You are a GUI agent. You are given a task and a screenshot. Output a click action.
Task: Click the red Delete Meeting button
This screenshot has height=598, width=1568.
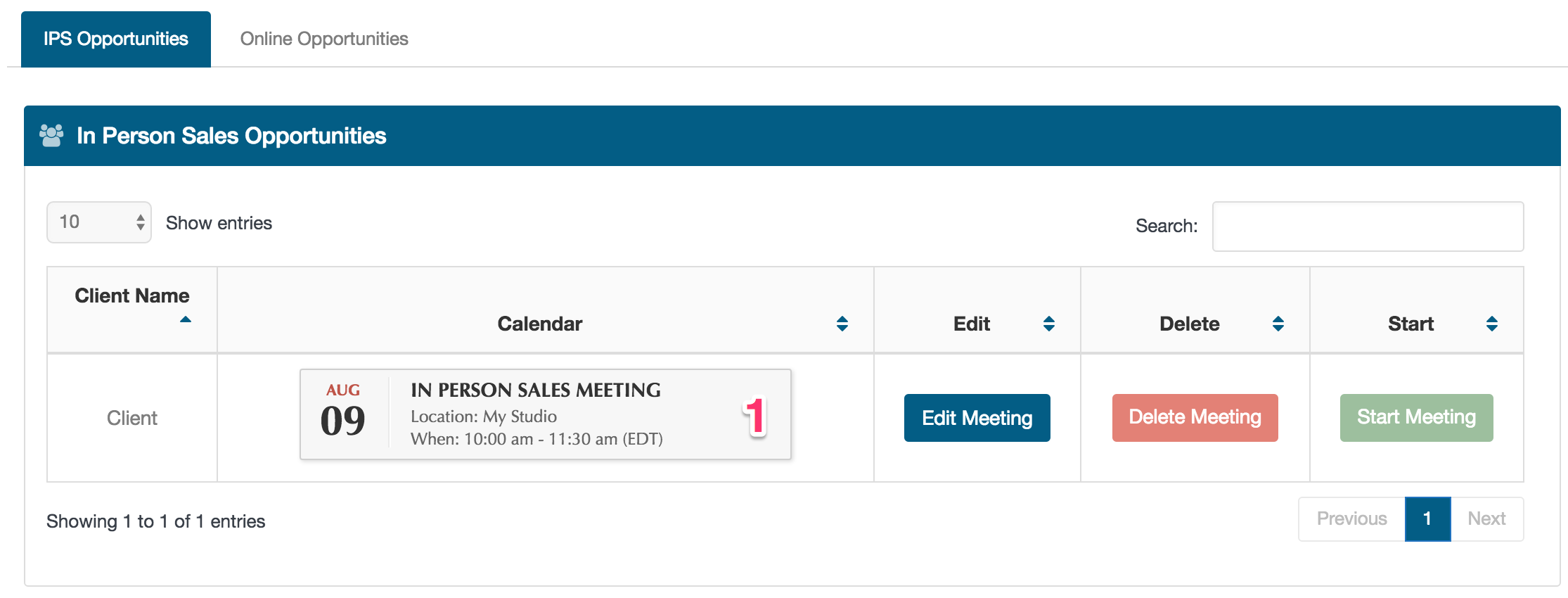point(1195,418)
